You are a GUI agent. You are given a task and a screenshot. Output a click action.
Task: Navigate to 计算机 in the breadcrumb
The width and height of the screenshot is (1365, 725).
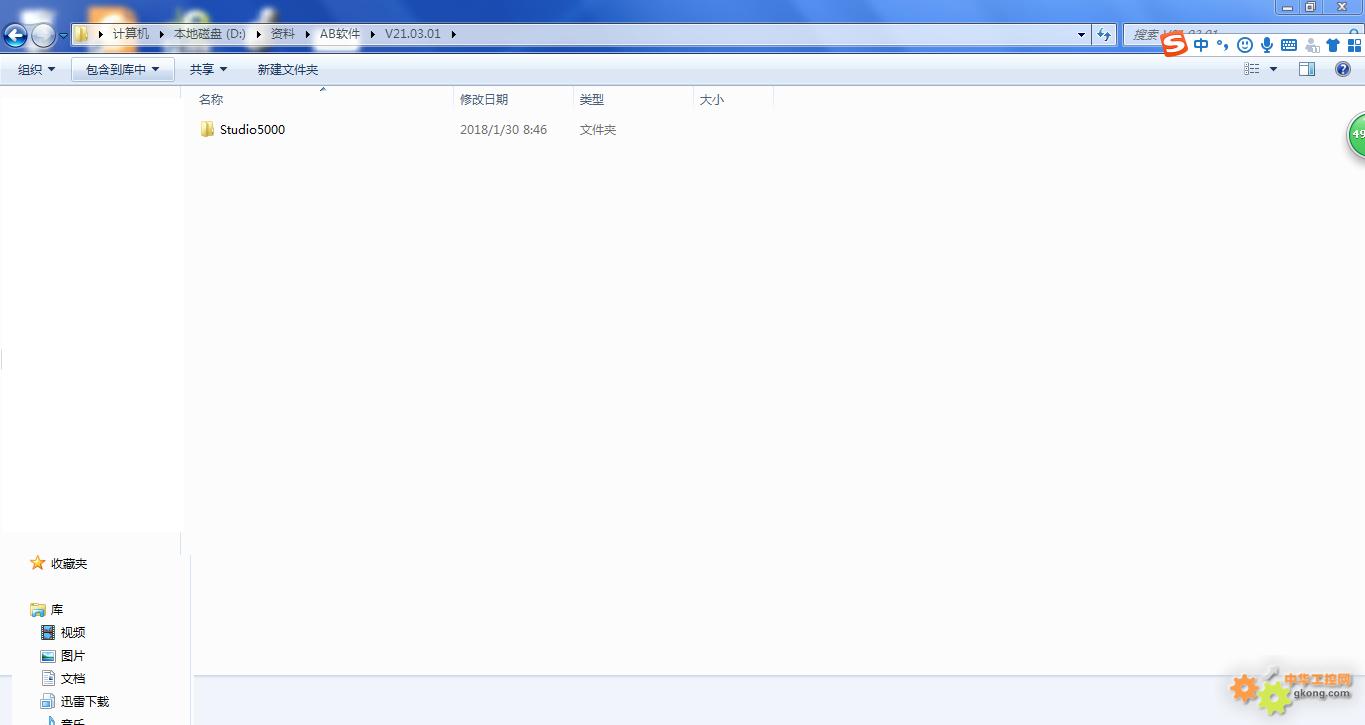(x=131, y=34)
